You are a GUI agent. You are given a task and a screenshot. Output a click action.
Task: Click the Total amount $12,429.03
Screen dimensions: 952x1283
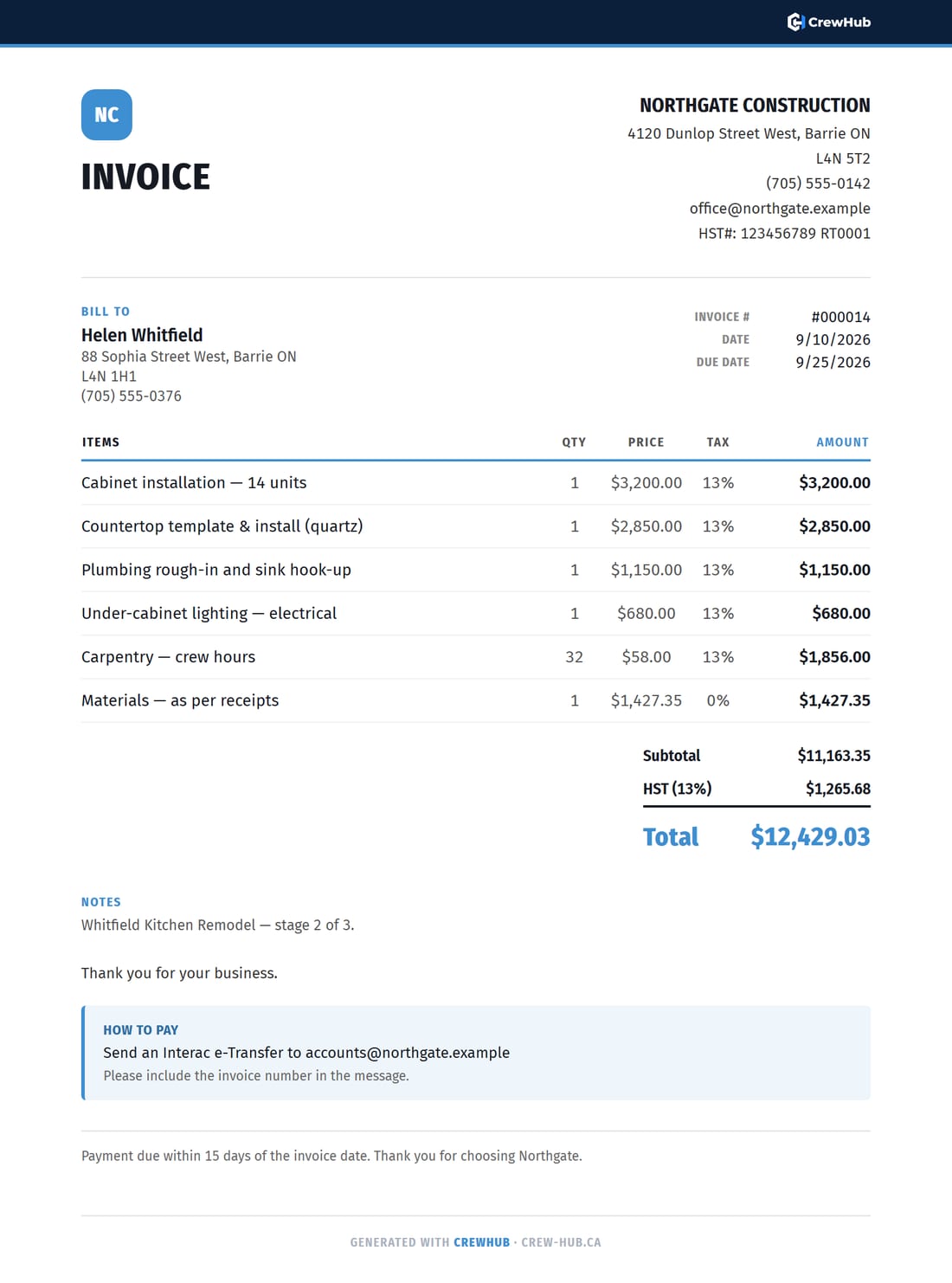[x=810, y=837]
